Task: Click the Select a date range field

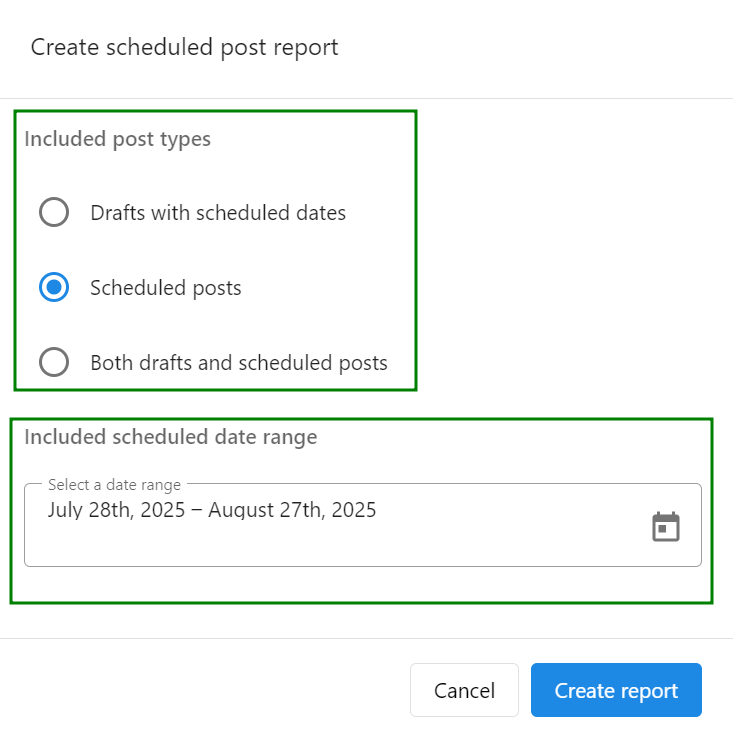Action: 362,525
